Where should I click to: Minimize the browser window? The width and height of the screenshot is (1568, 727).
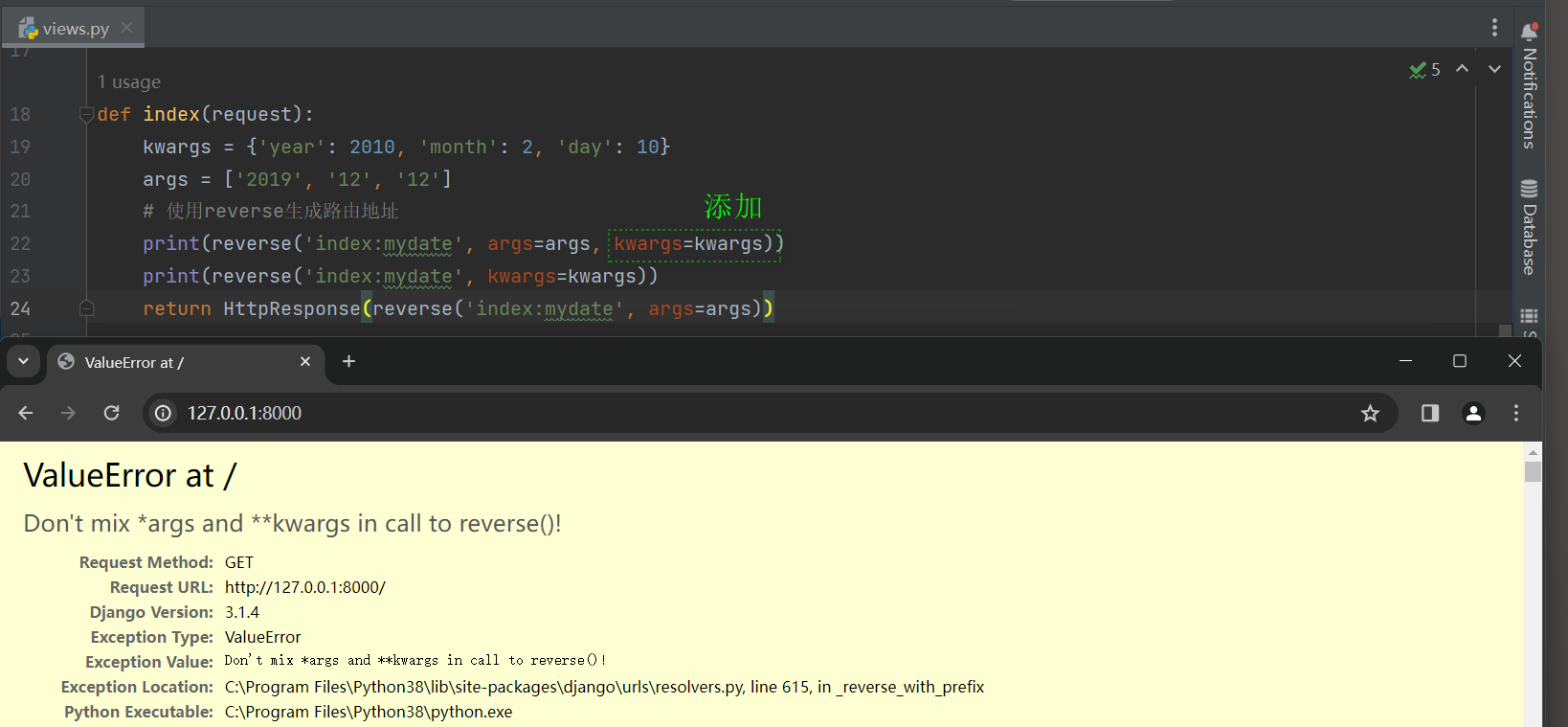(1405, 361)
